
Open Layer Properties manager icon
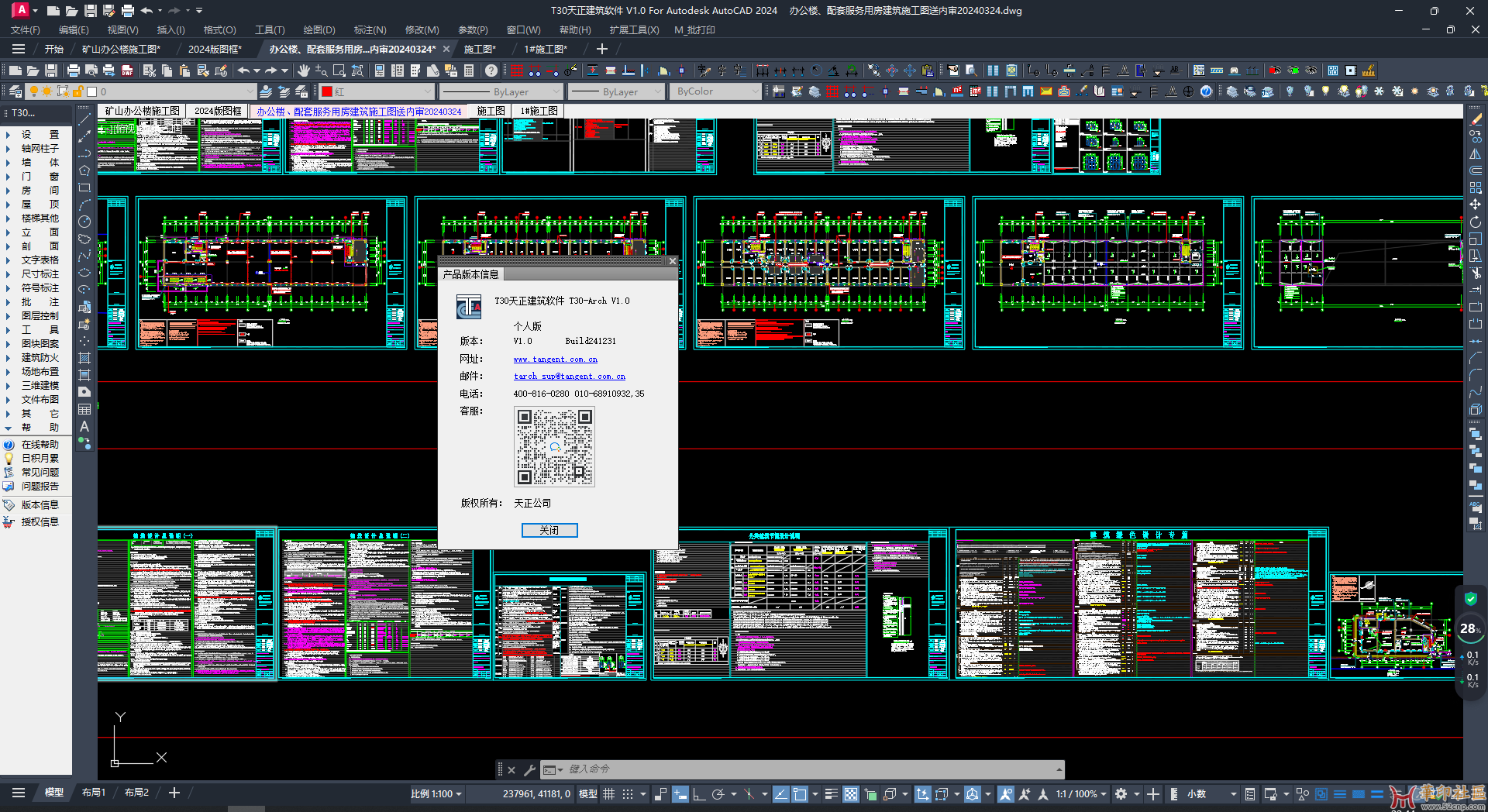coord(15,91)
